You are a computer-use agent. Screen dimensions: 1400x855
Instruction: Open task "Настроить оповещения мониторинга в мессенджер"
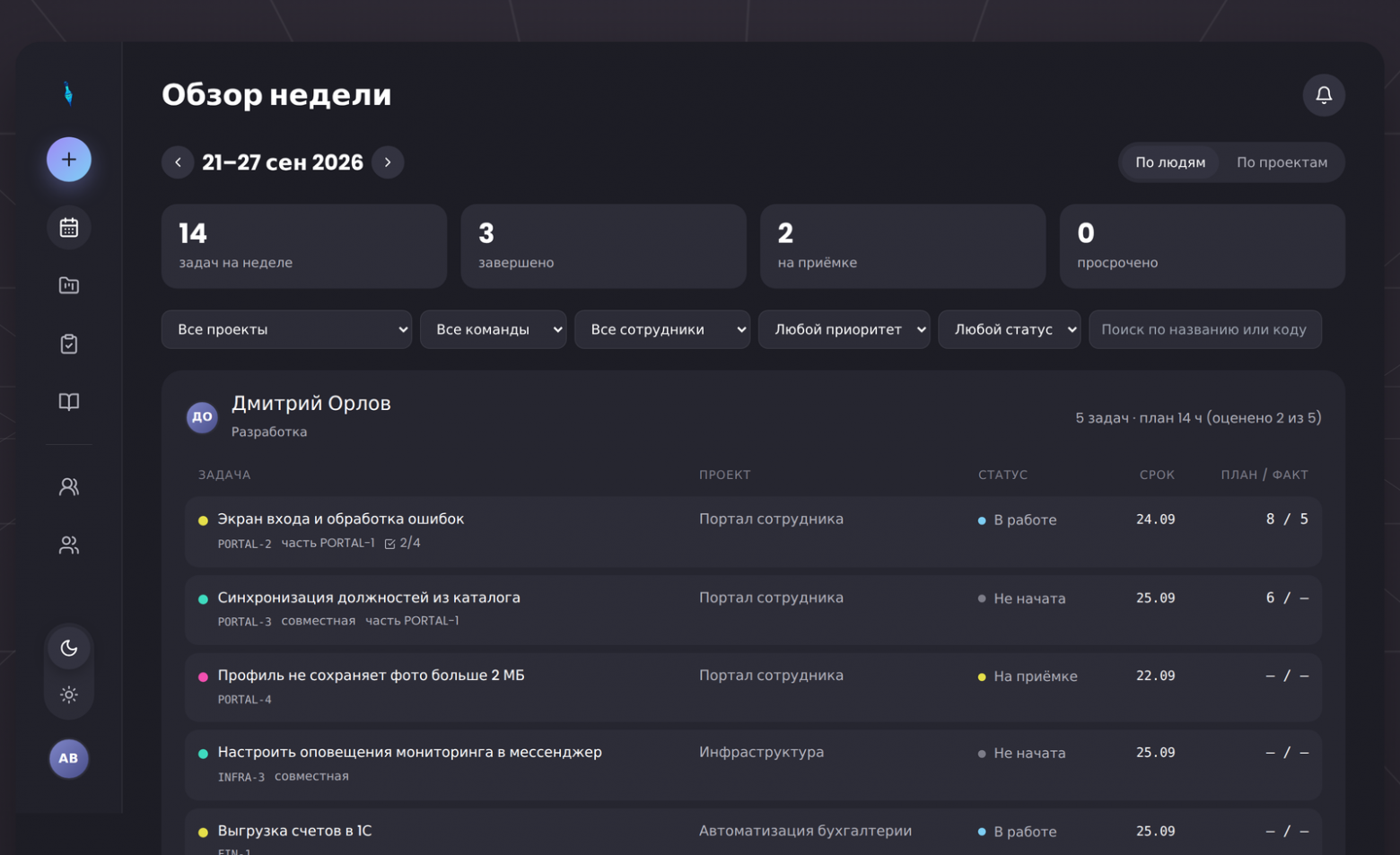tap(410, 752)
